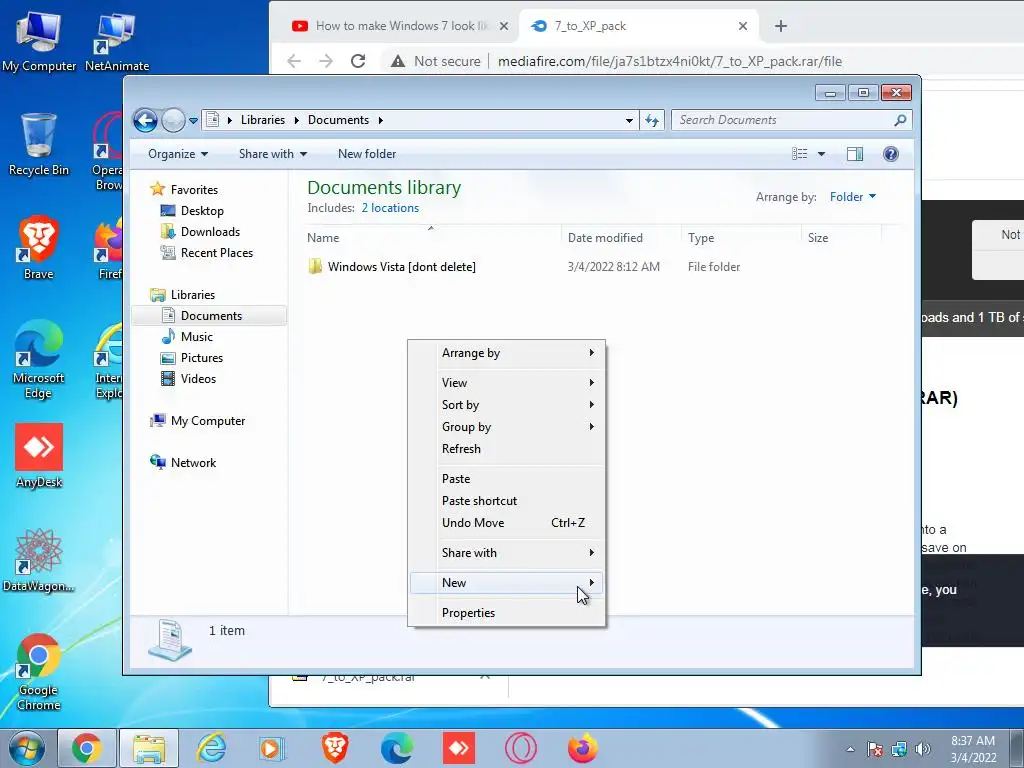The image size is (1024, 768).
Task: Sort by the Type column header
Action: [x=741, y=238]
